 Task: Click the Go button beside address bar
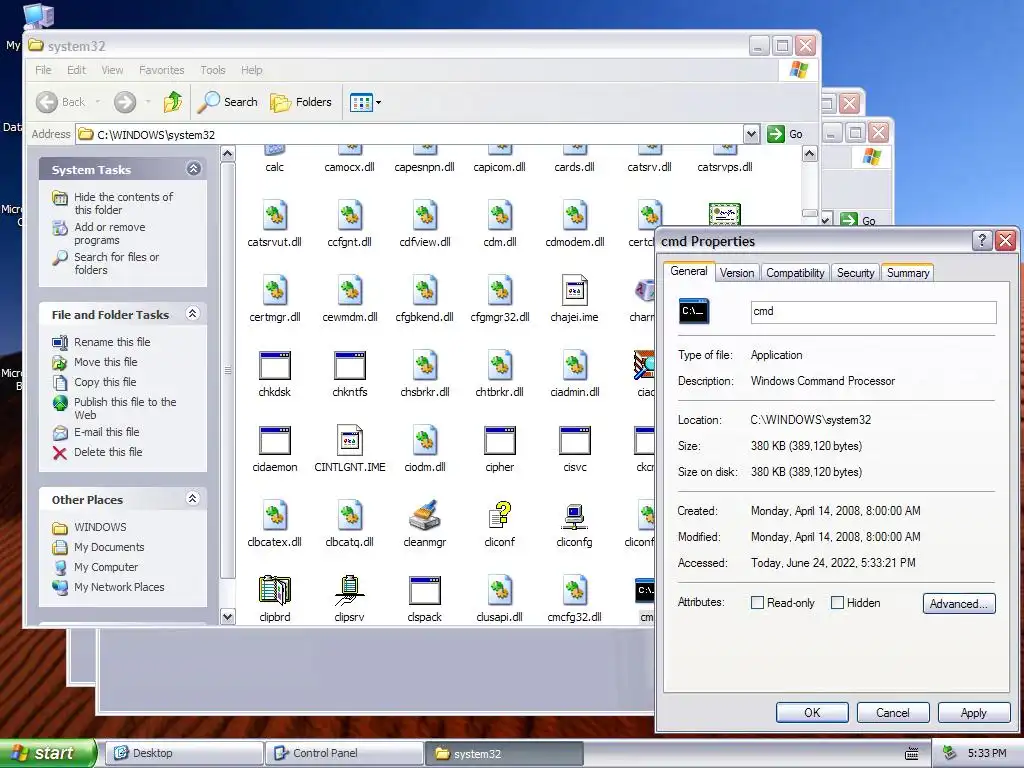pyautogui.click(x=785, y=134)
